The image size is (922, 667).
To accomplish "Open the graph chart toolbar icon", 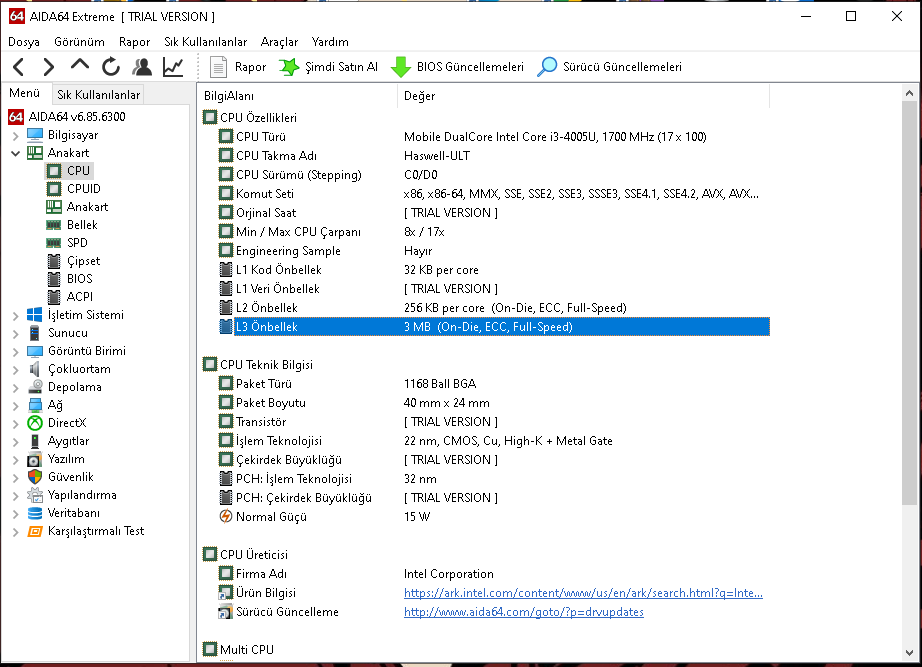I will [173, 67].
